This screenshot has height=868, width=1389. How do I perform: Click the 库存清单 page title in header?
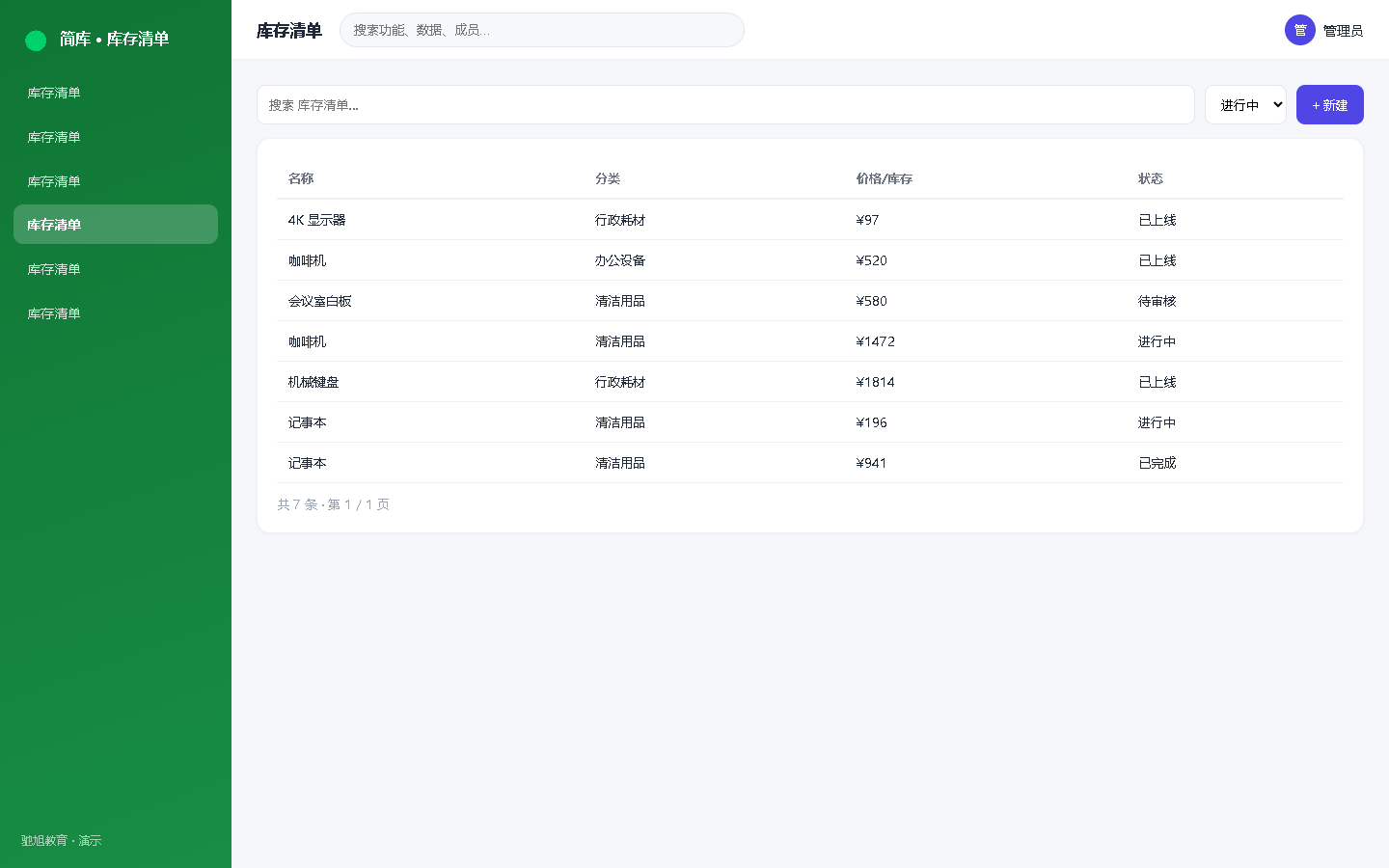[288, 31]
